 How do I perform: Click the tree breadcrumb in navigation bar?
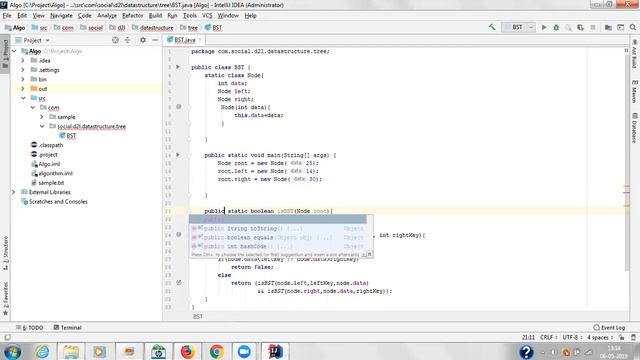[189, 27]
